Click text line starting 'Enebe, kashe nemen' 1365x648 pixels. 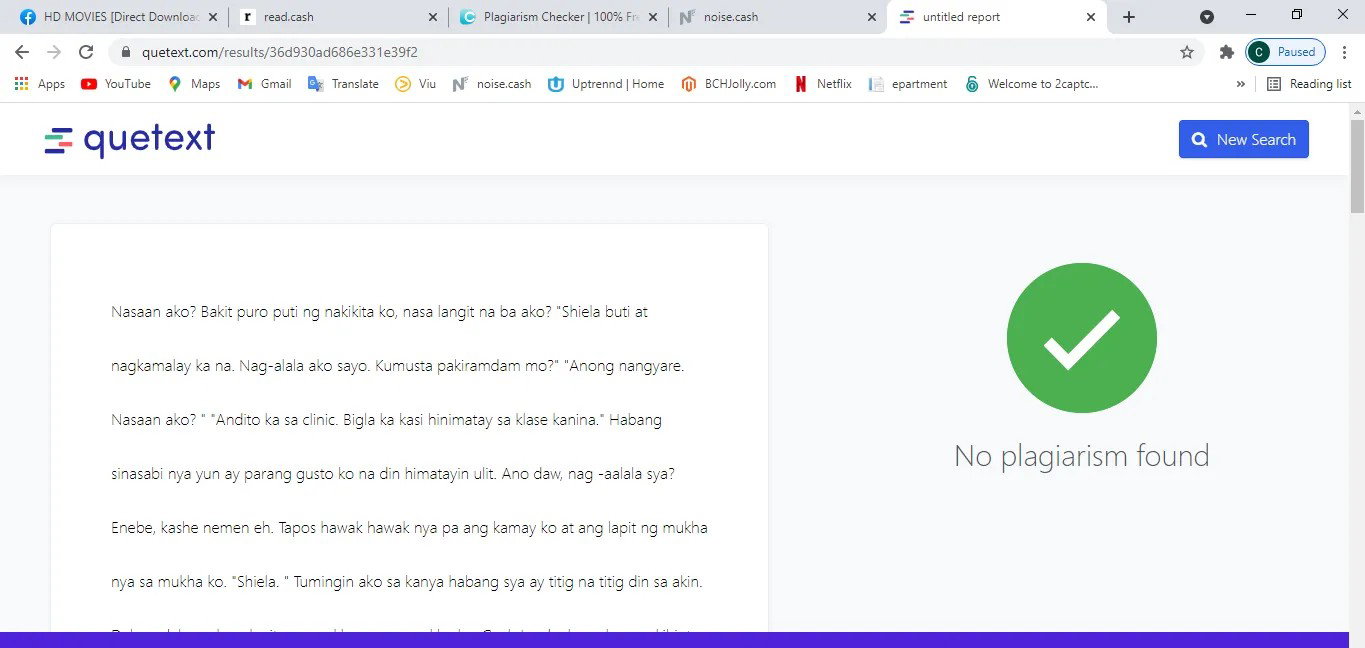(410, 528)
